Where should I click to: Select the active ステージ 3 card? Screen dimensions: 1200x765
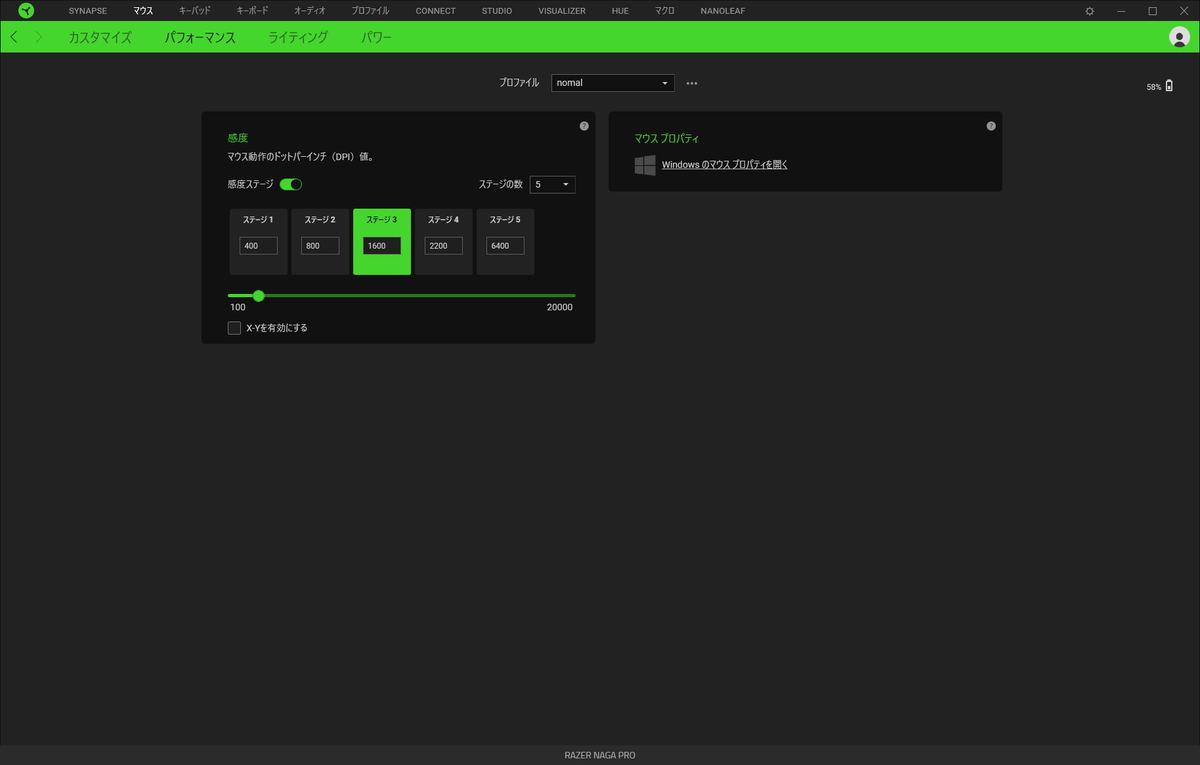(382, 241)
